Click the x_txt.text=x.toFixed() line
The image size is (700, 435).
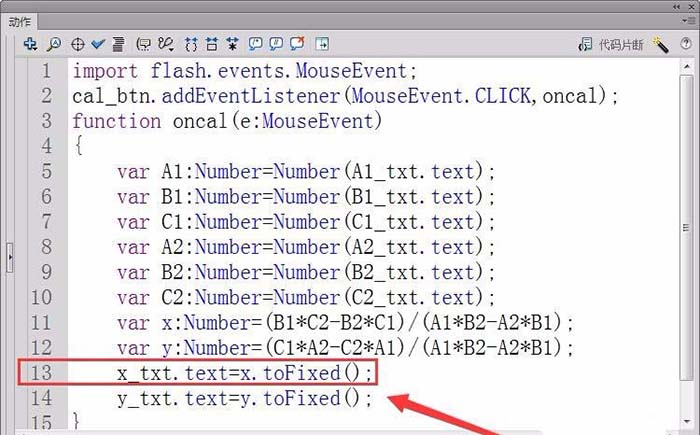245,373
